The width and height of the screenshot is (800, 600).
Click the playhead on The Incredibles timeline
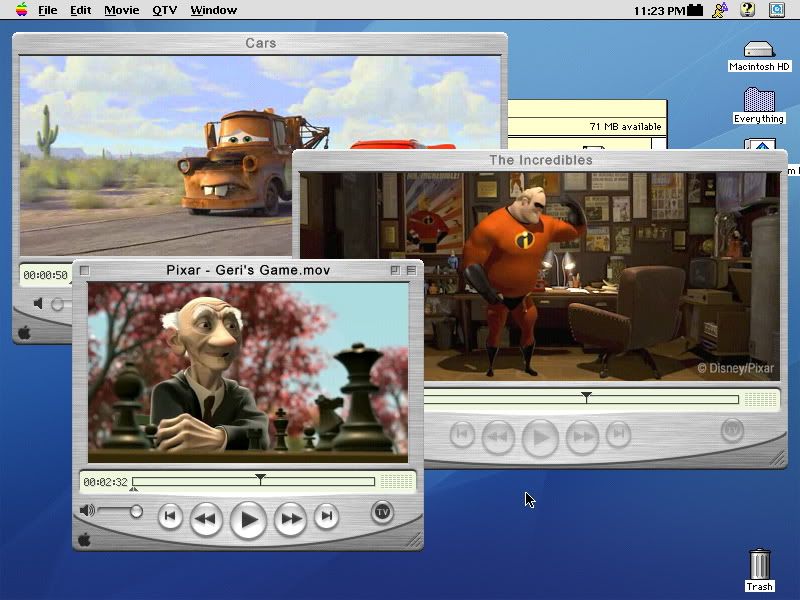point(587,396)
